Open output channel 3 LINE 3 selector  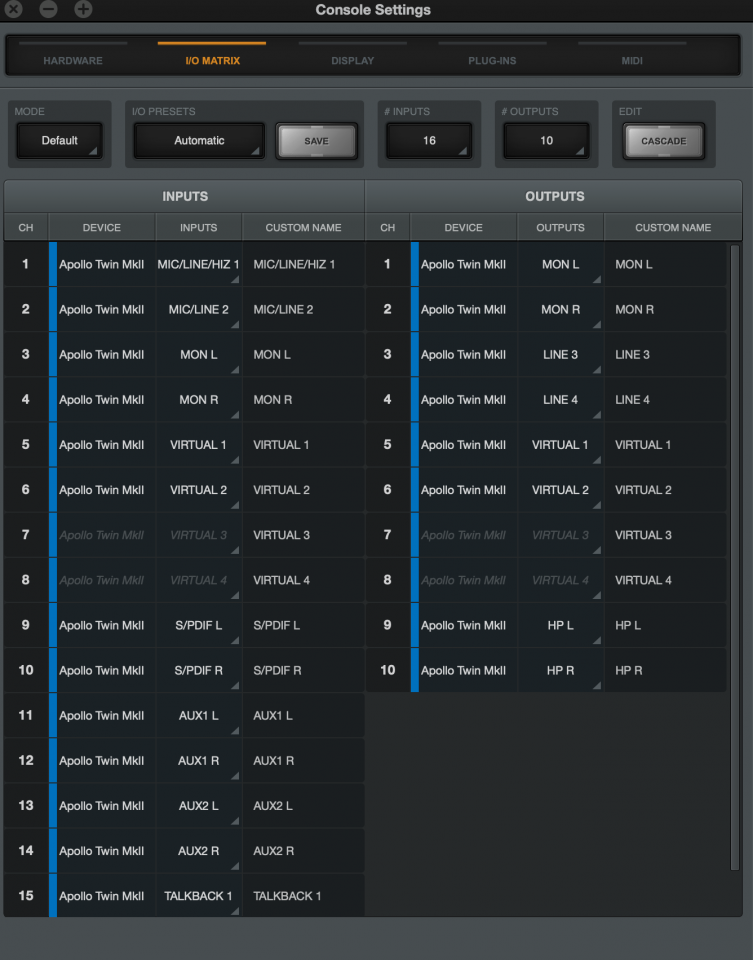coord(560,354)
